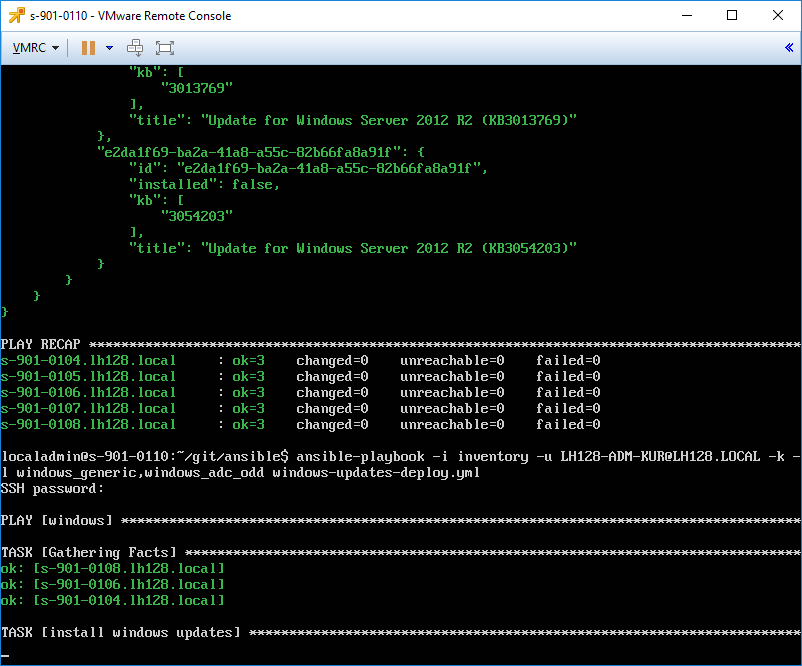Screen dimensions: 802x666
Task: Click ok: [s-901-0108.lh128.local] line
Action: click(113, 568)
